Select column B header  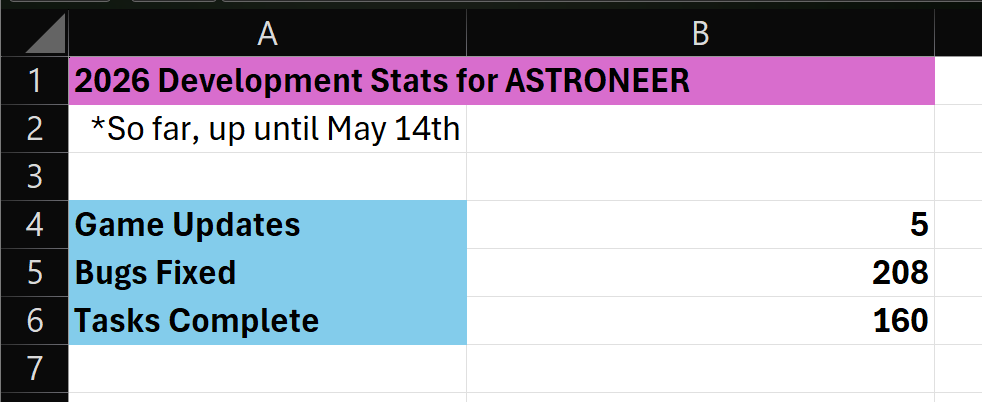click(x=700, y=33)
